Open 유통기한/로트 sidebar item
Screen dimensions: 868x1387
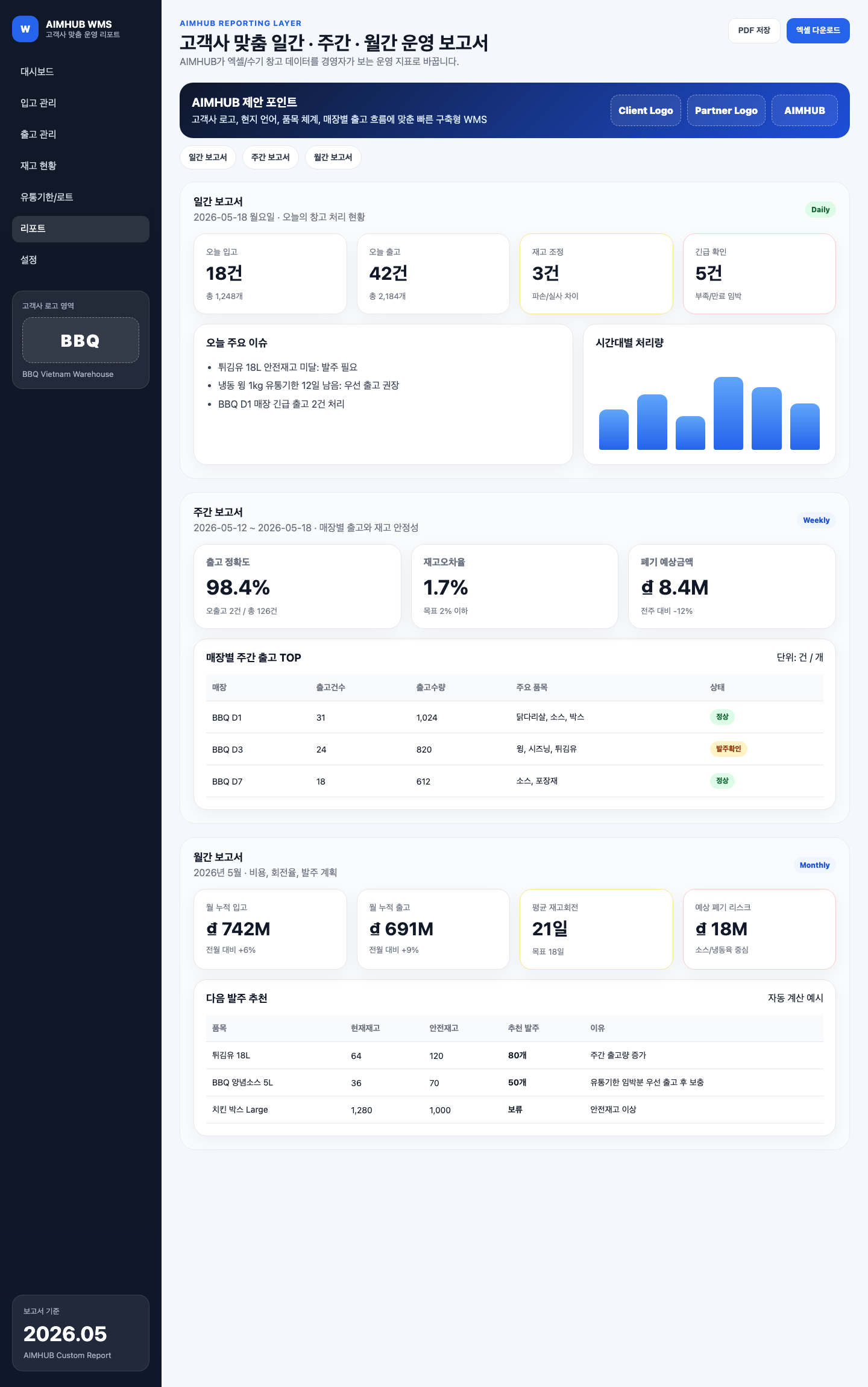tap(81, 197)
